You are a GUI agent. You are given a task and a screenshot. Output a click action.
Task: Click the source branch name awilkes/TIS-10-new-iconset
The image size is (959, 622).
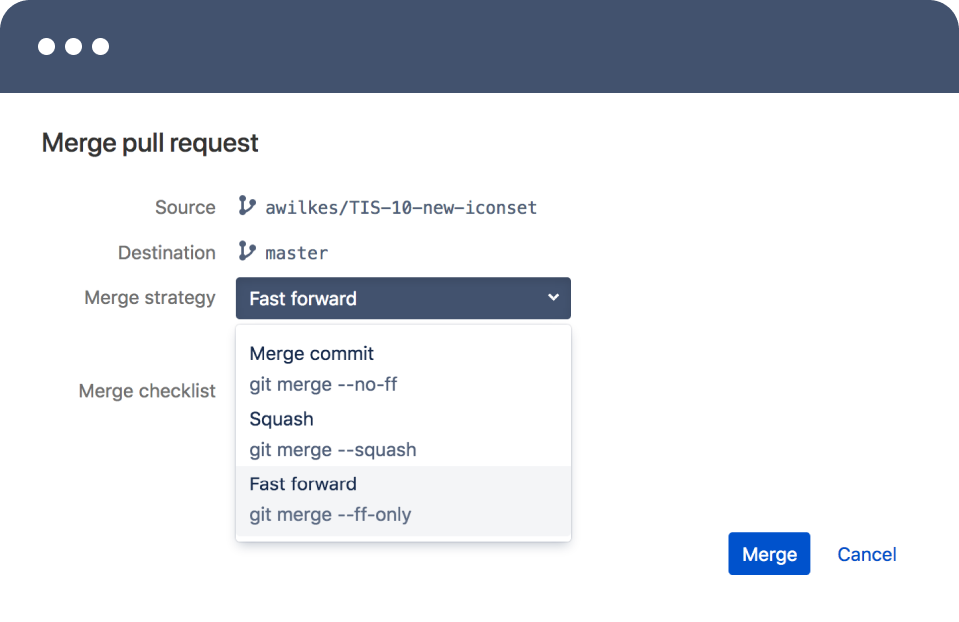pos(401,208)
